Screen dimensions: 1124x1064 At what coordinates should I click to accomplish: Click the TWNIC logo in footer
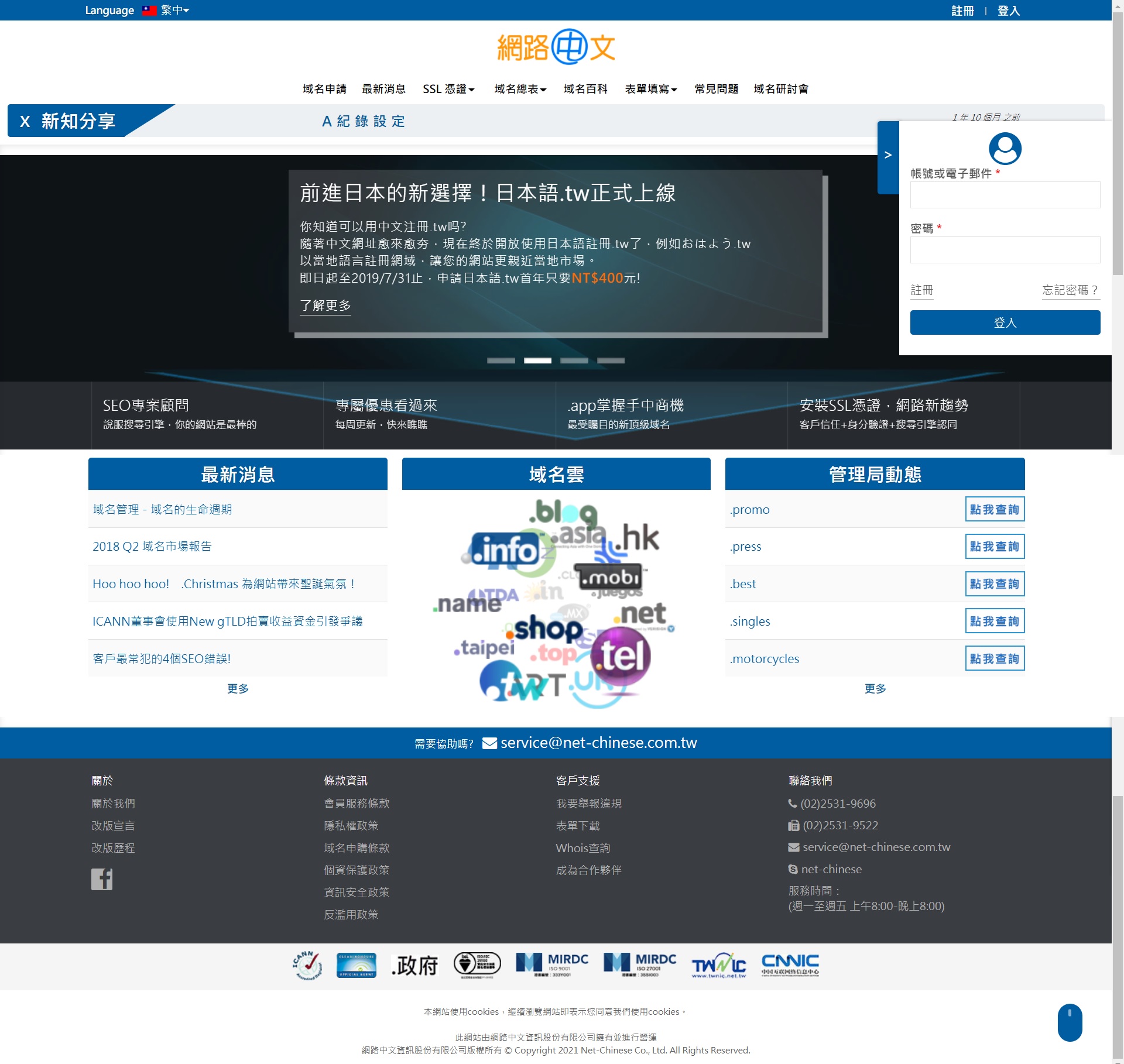(719, 965)
